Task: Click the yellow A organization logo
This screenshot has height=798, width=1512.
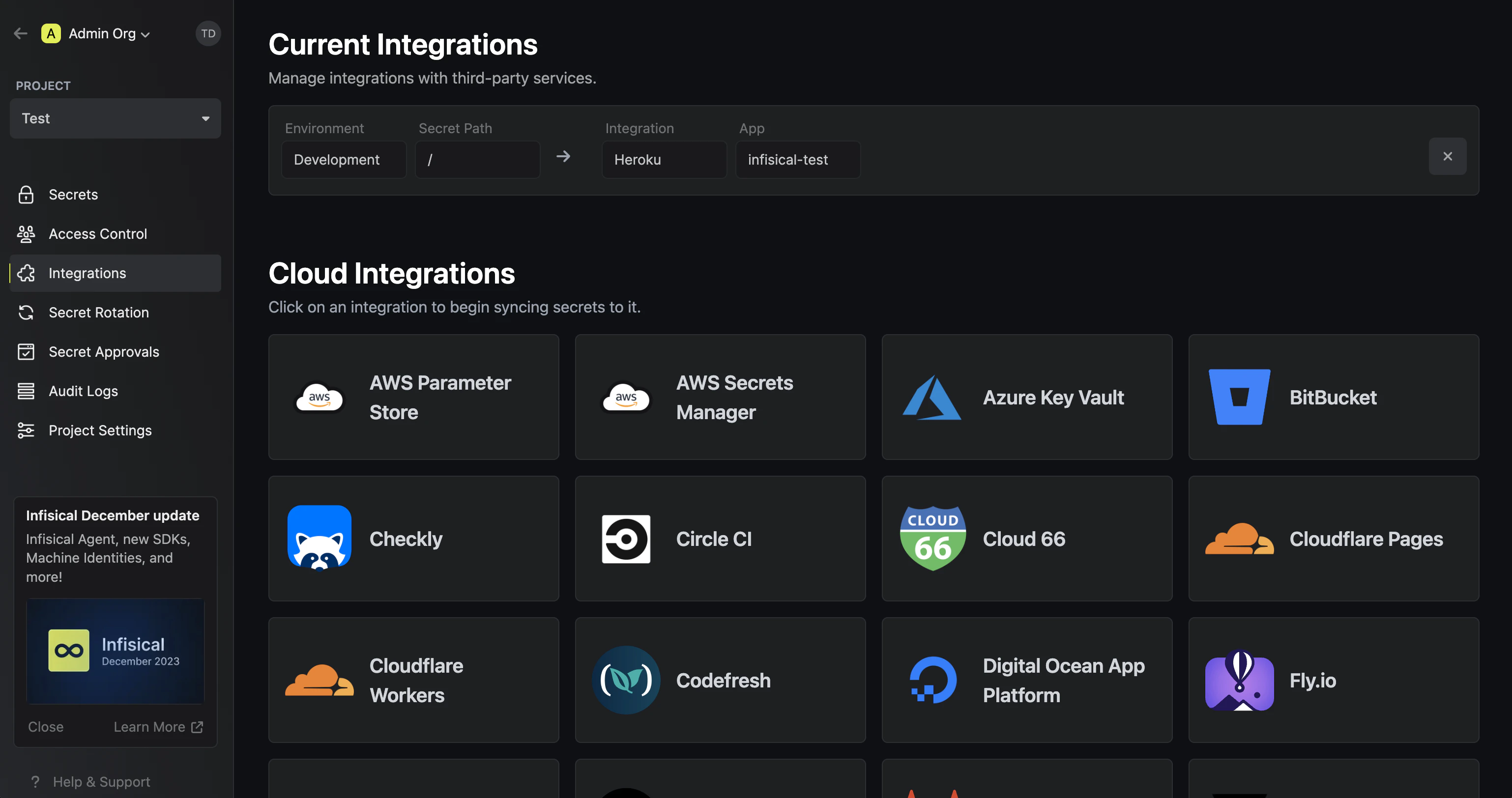Action: [x=51, y=33]
